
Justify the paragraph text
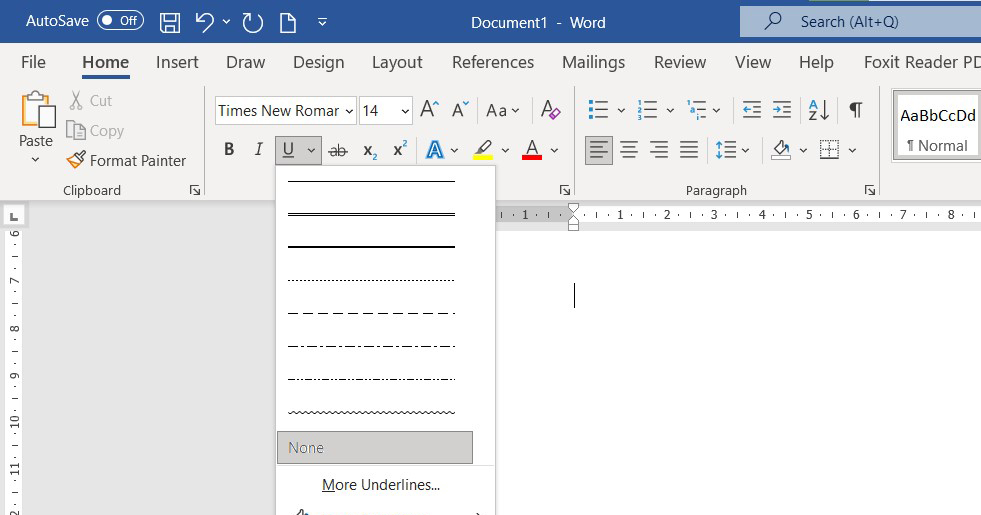click(689, 150)
